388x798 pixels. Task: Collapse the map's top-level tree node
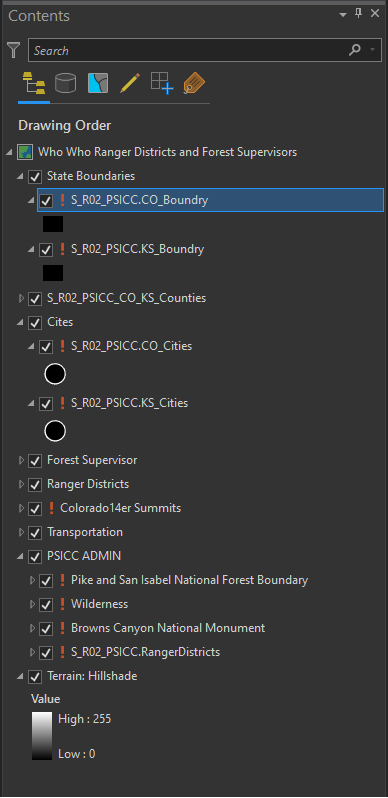click(x=10, y=152)
